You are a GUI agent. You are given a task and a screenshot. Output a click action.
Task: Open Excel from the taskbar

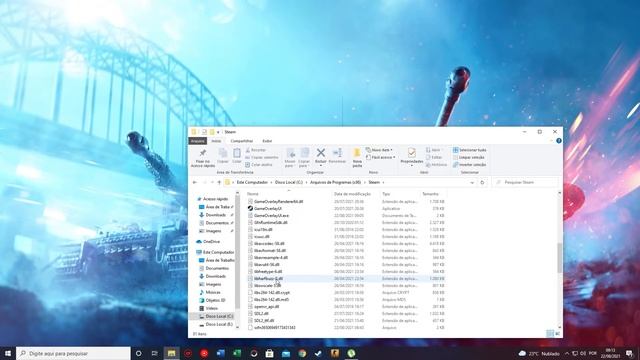point(237,353)
